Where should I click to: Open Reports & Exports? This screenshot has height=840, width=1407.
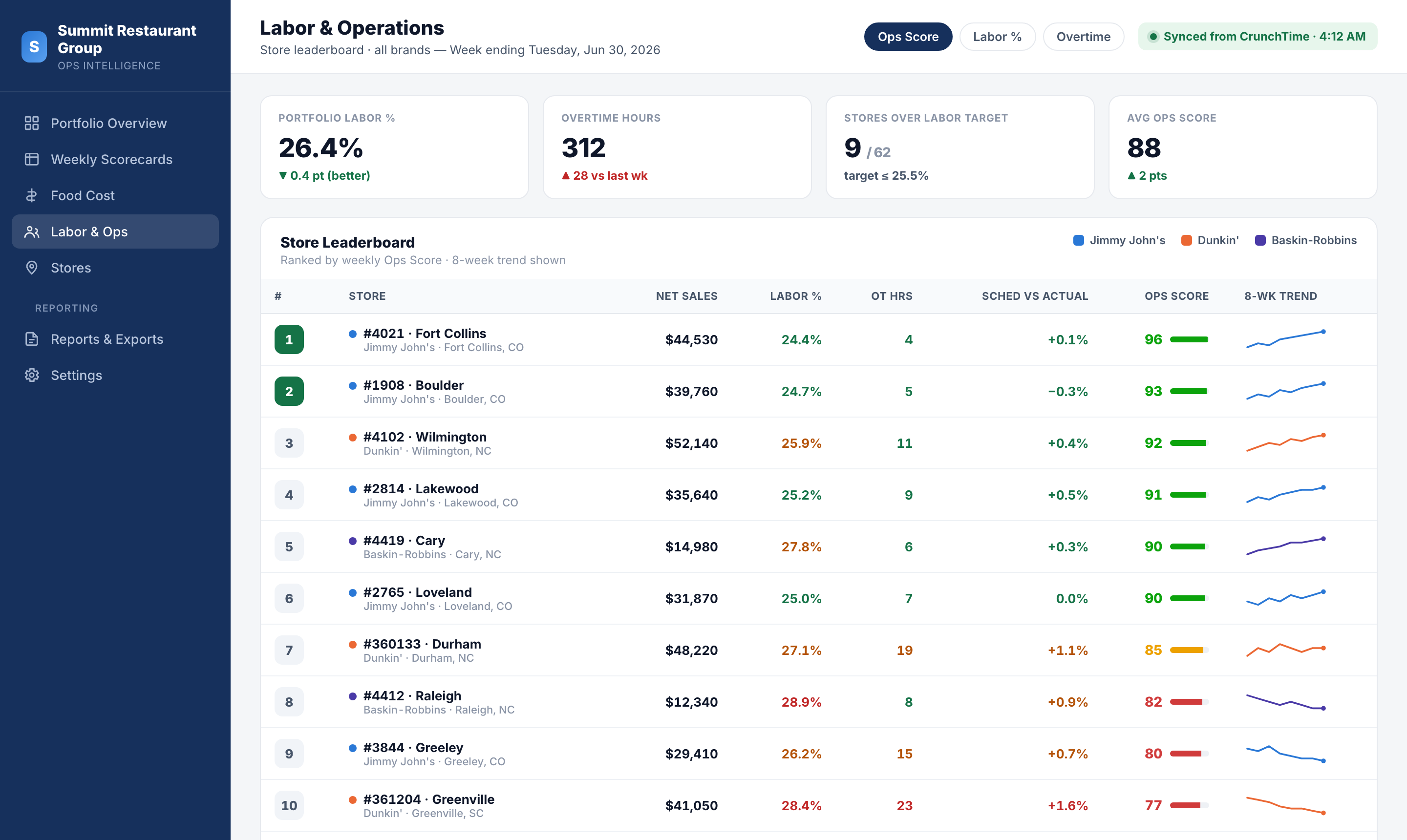115,339
